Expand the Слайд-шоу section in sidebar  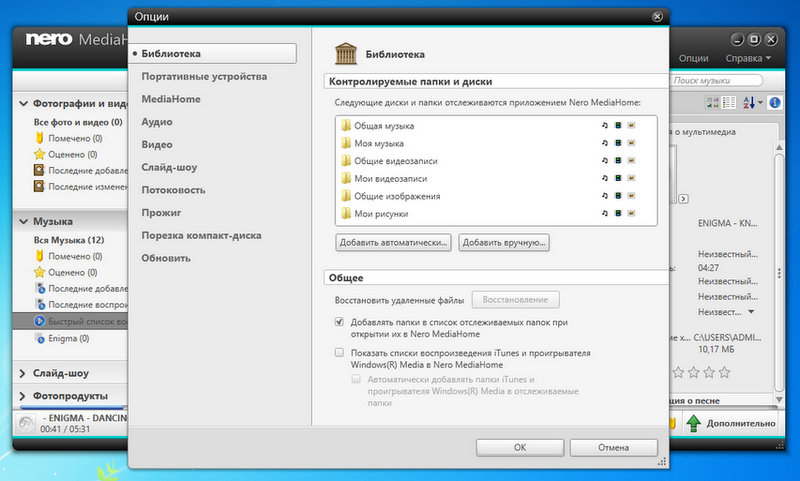point(22,373)
